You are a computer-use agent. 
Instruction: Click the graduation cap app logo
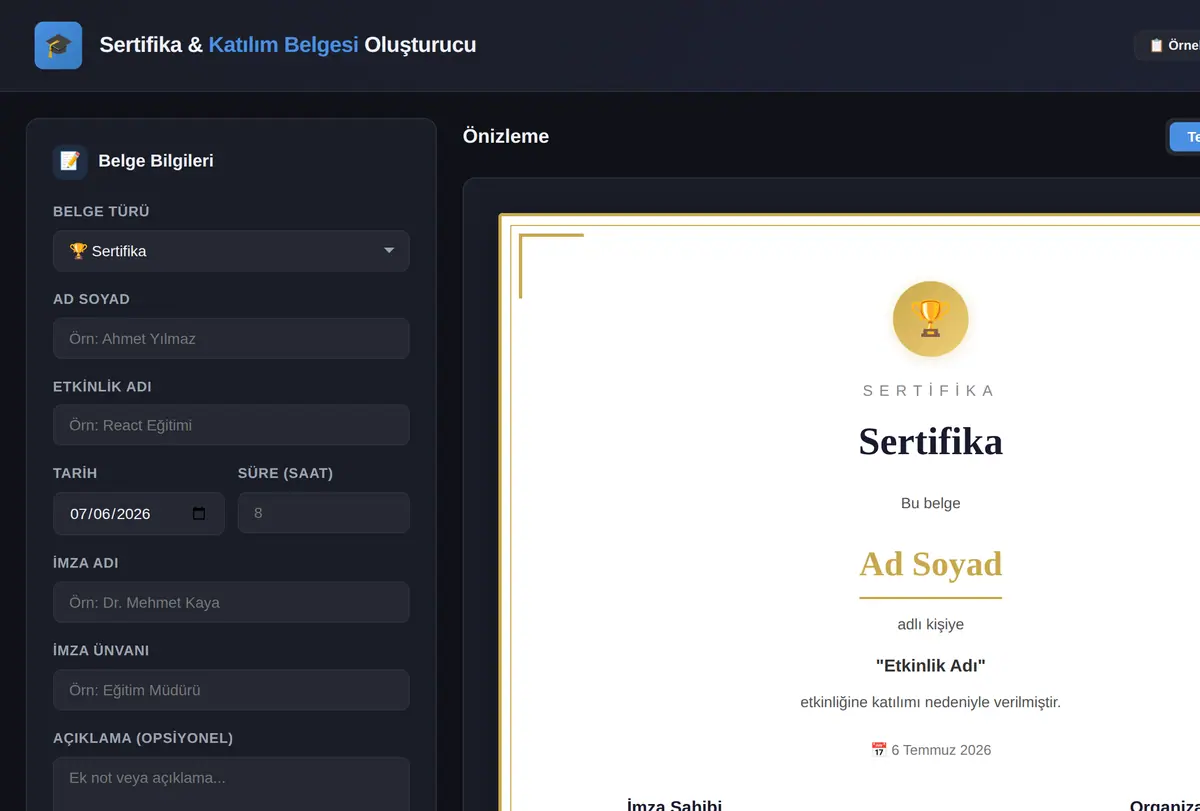[58, 45]
